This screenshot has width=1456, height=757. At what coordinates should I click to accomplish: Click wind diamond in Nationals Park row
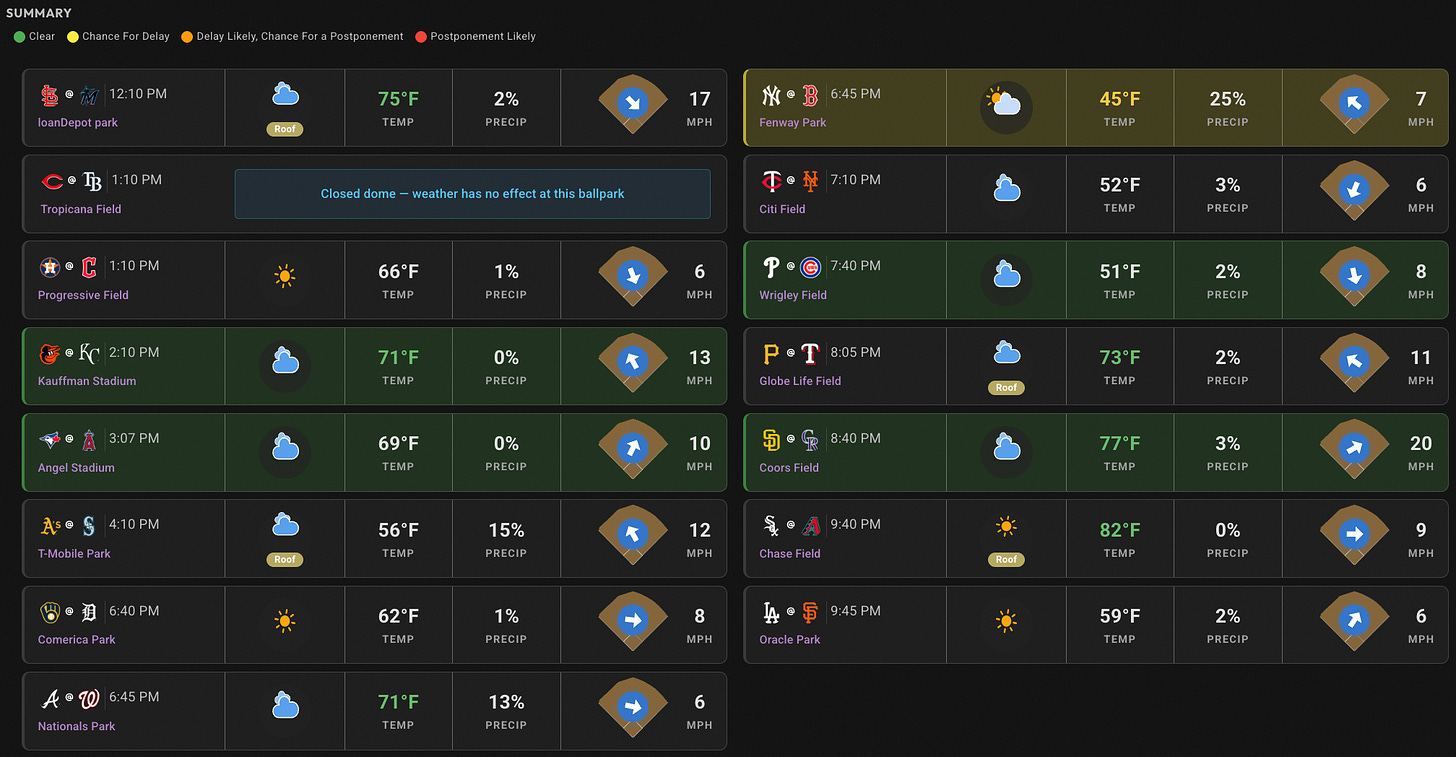632,706
